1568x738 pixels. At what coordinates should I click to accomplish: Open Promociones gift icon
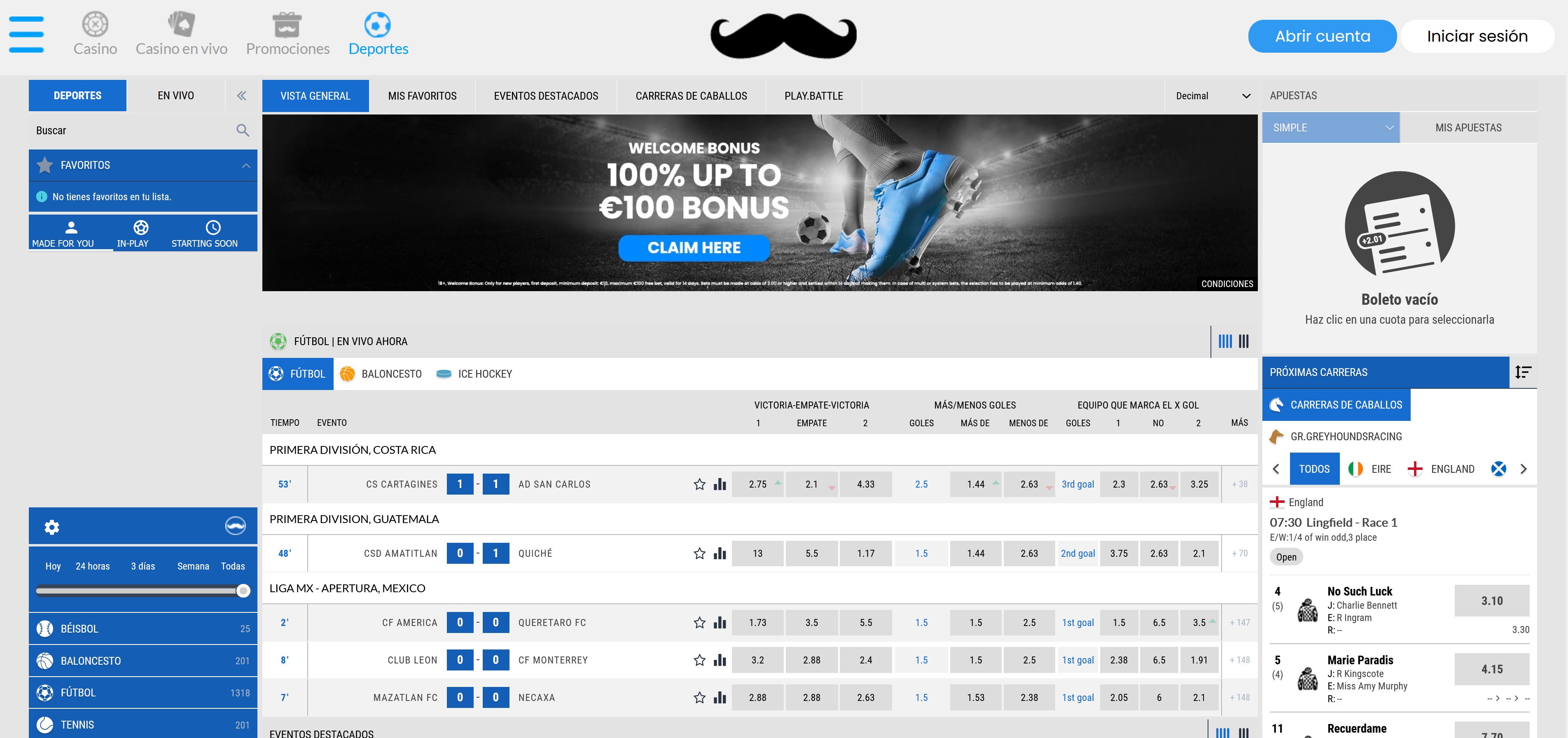click(287, 25)
